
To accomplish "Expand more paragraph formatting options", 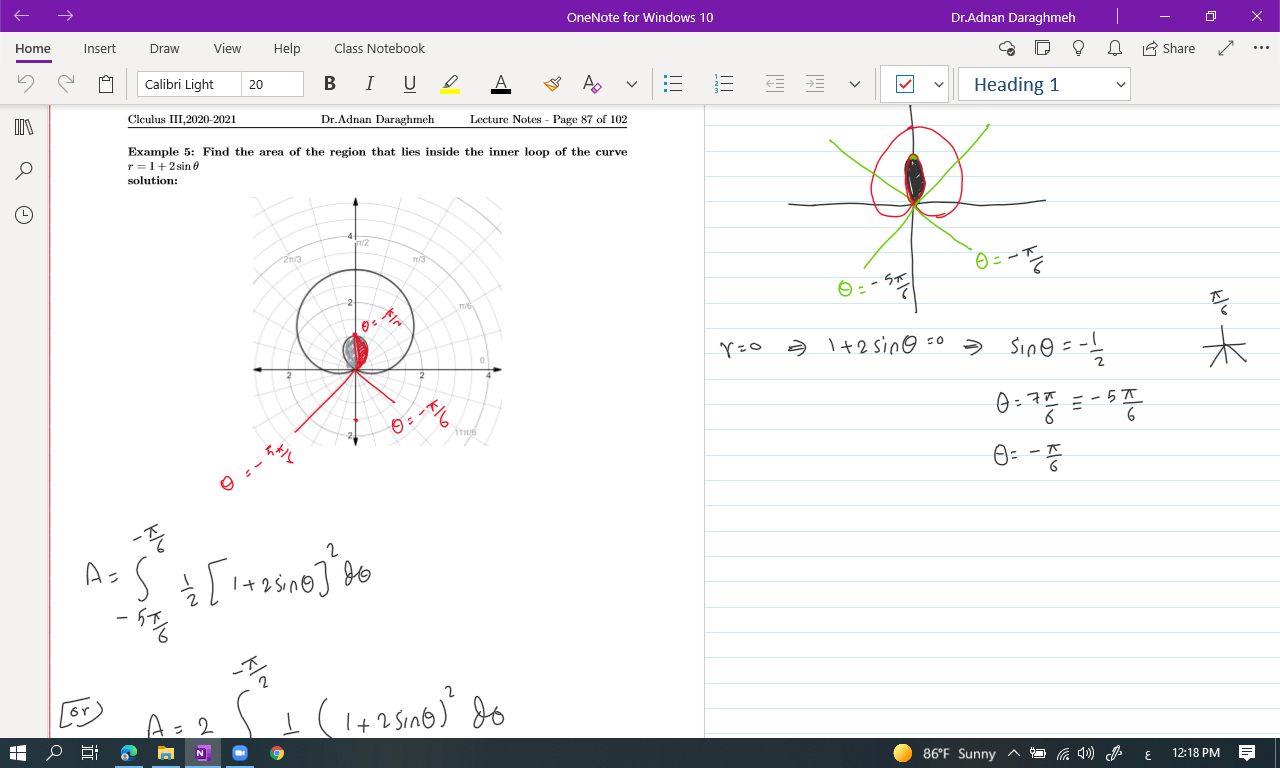I will click(854, 85).
